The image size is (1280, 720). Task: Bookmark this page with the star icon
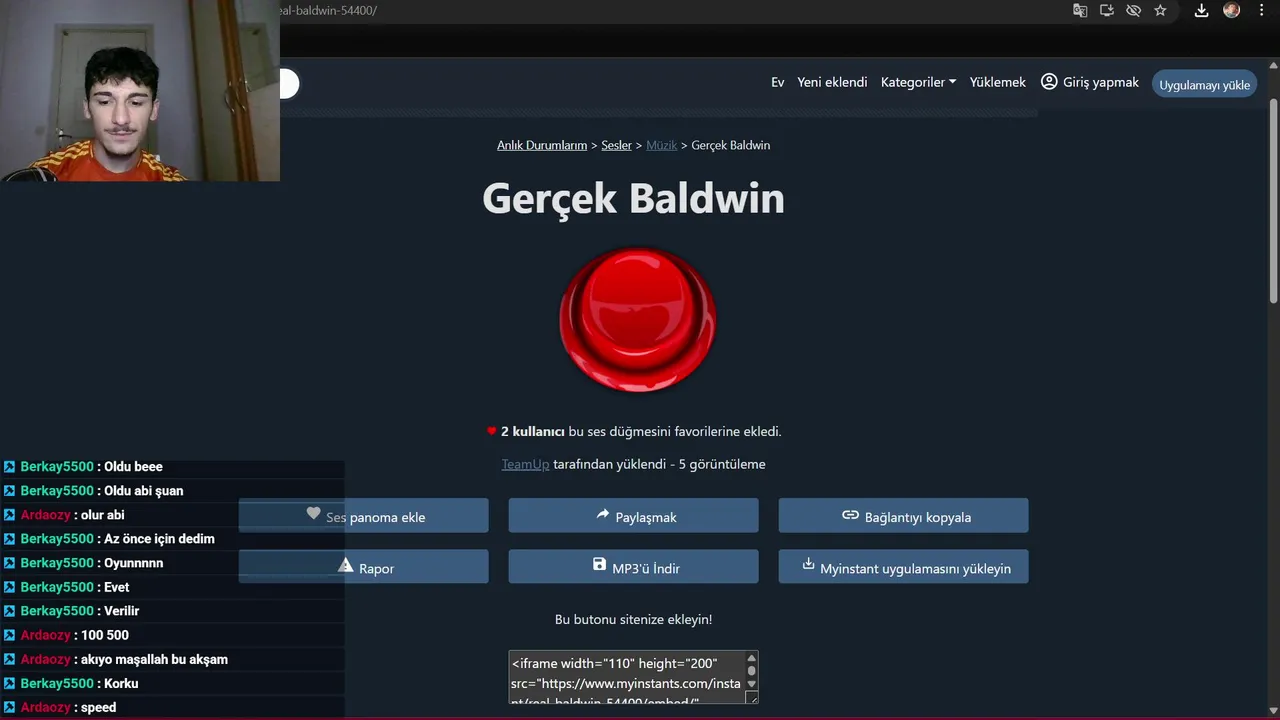coord(1160,10)
